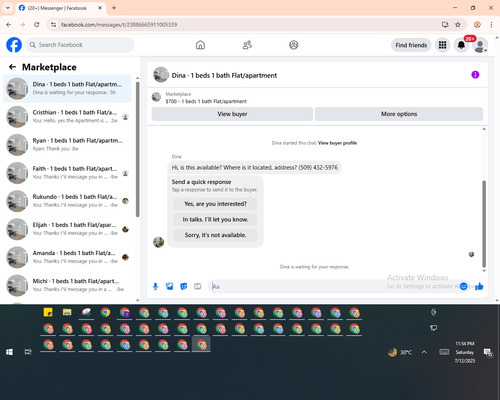
Task: Open Task View on the taskbar
Action: [28, 352]
